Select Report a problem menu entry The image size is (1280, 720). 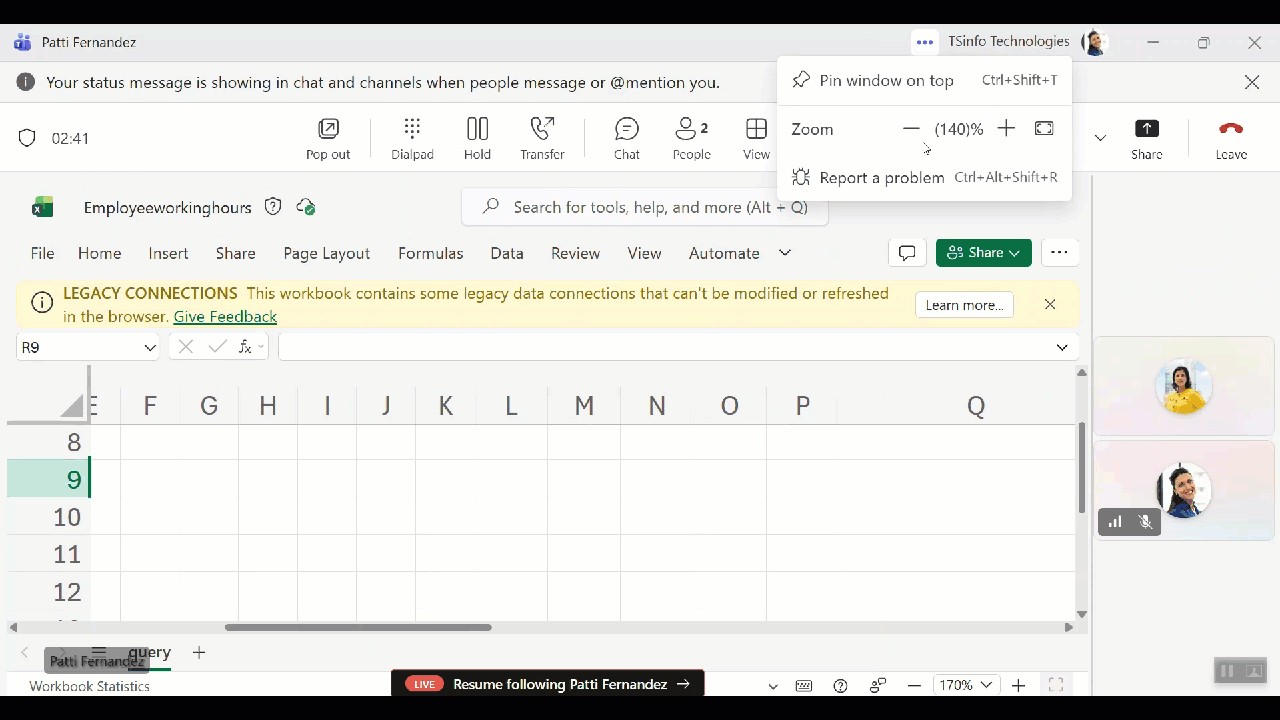point(881,178)
